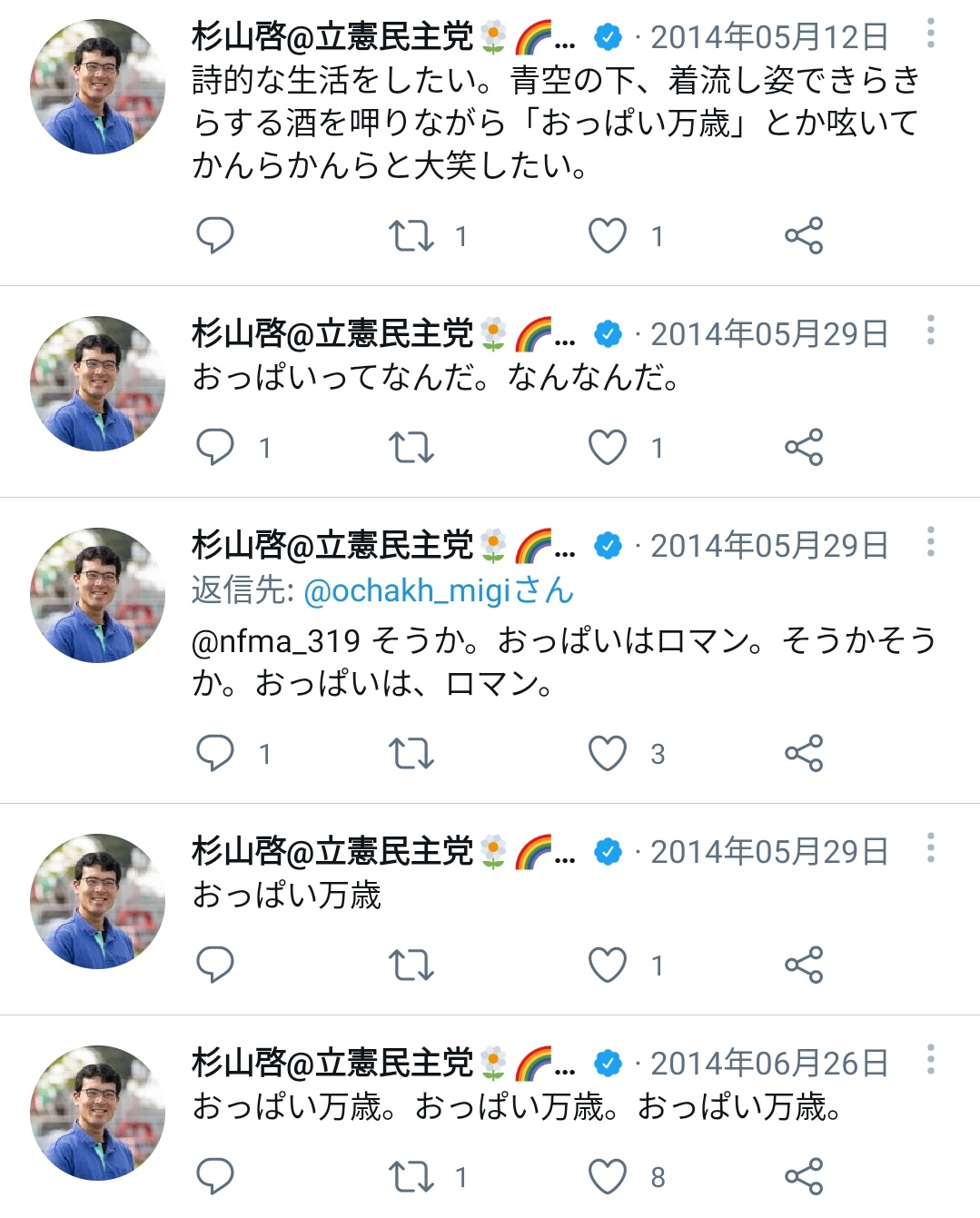Open overflow menu on the reply tweet

click(x=930, y=542)
